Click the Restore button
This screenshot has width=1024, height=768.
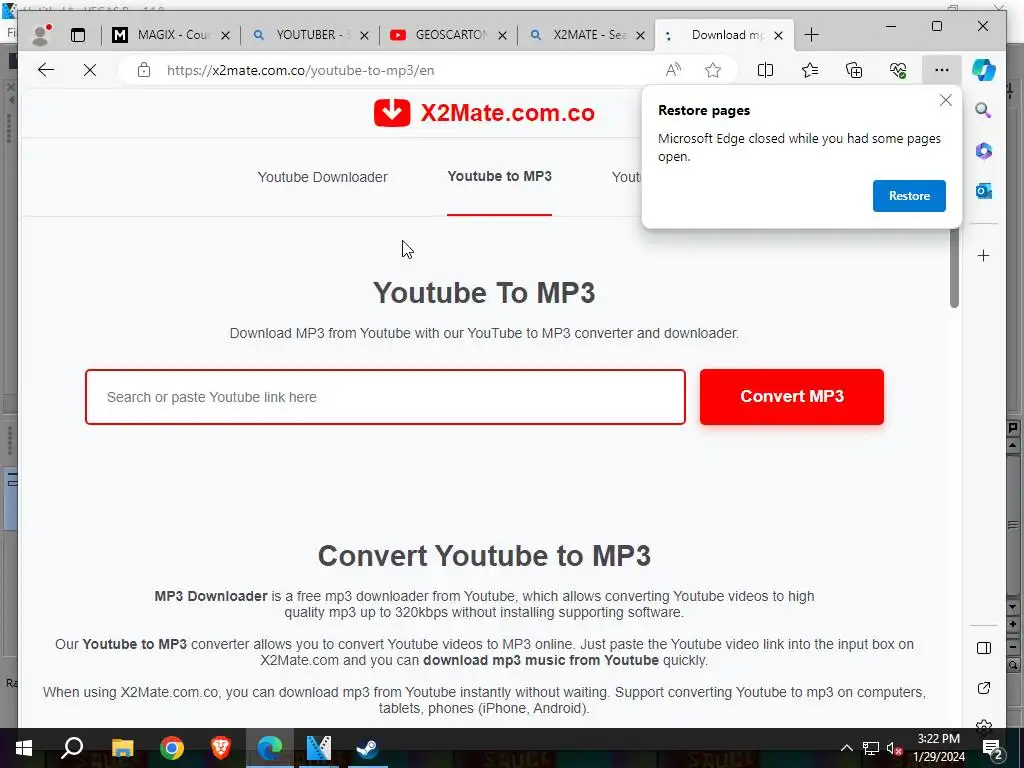click(x=909, y=196)
